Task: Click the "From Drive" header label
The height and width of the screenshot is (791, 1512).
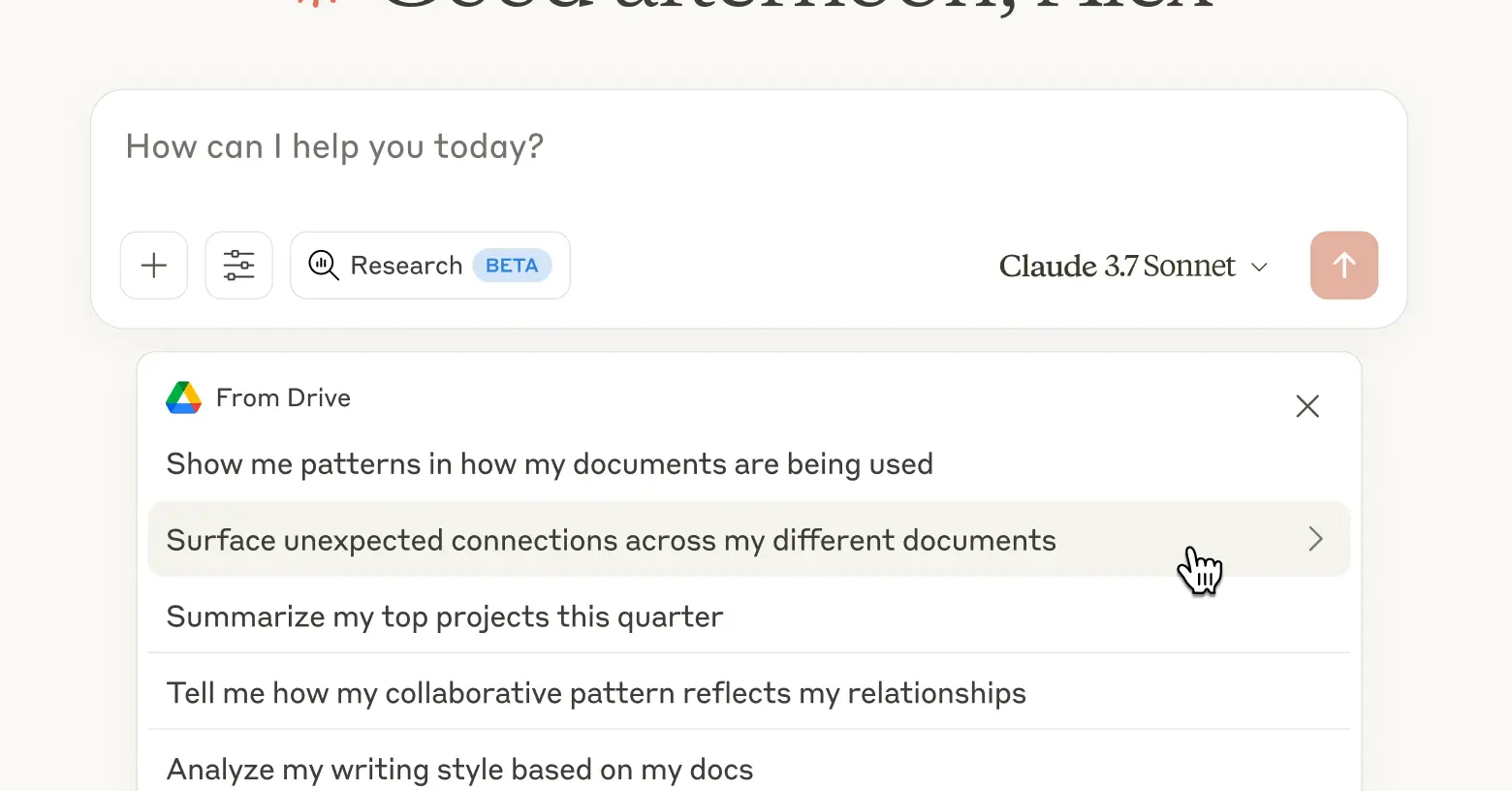Action: pos(283,397)
